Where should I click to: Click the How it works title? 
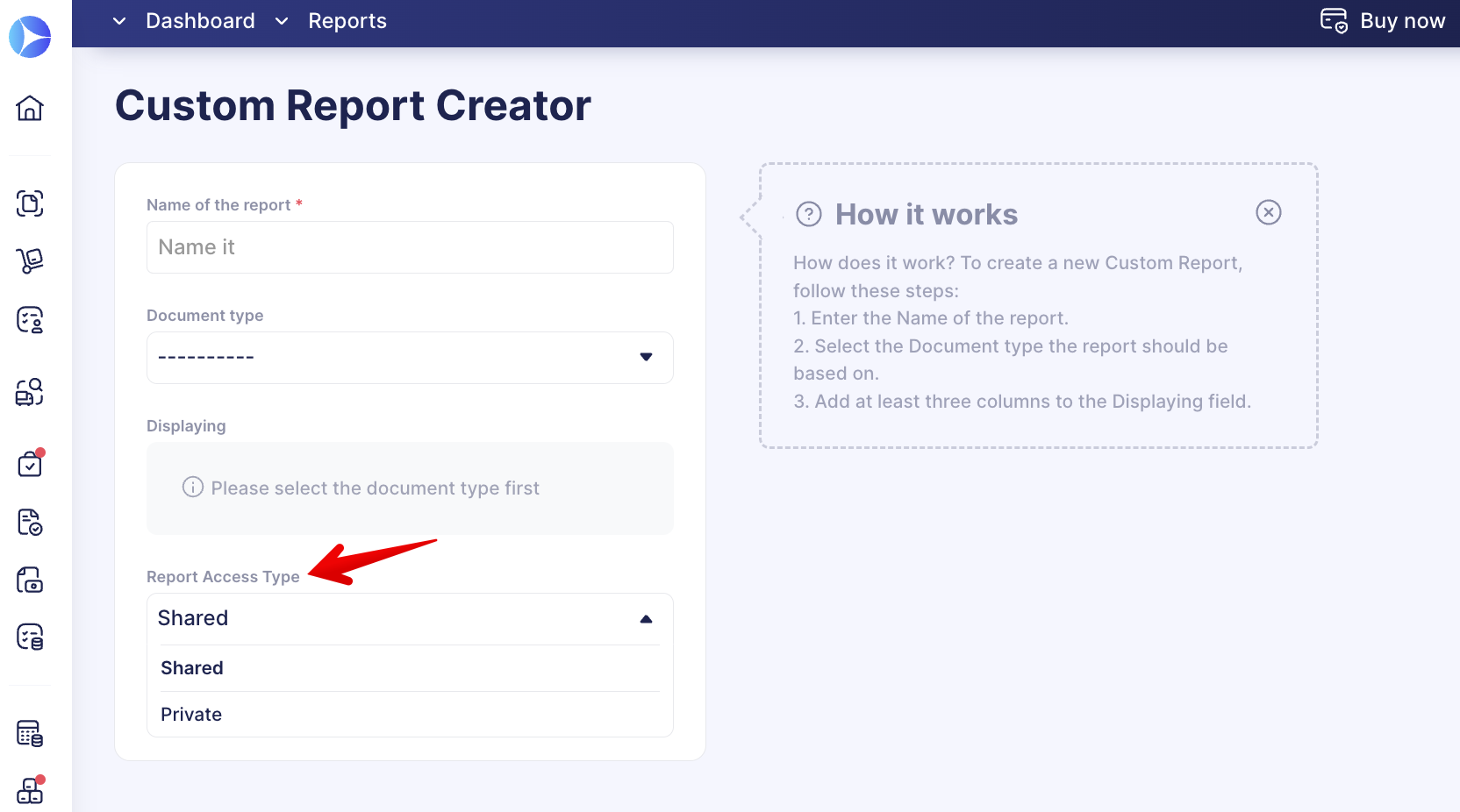927,215
